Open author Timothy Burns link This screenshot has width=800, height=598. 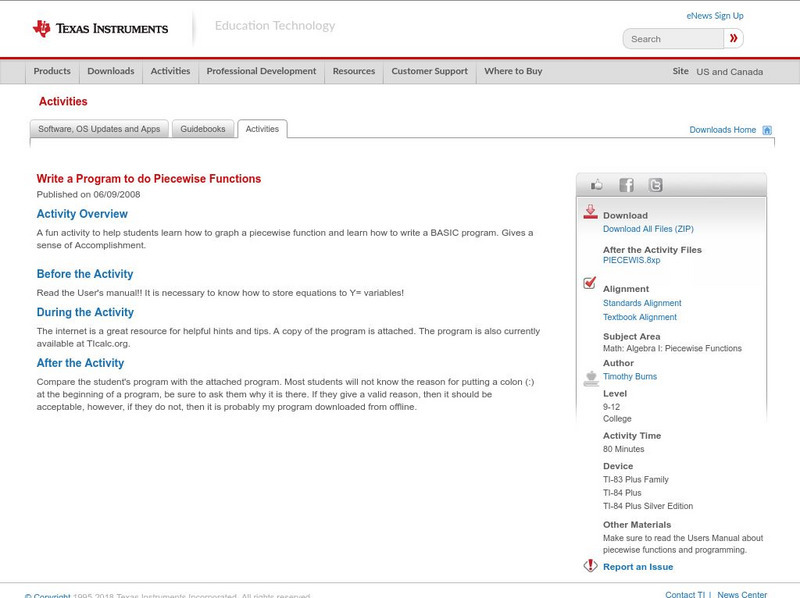click(x=630, y=377)
